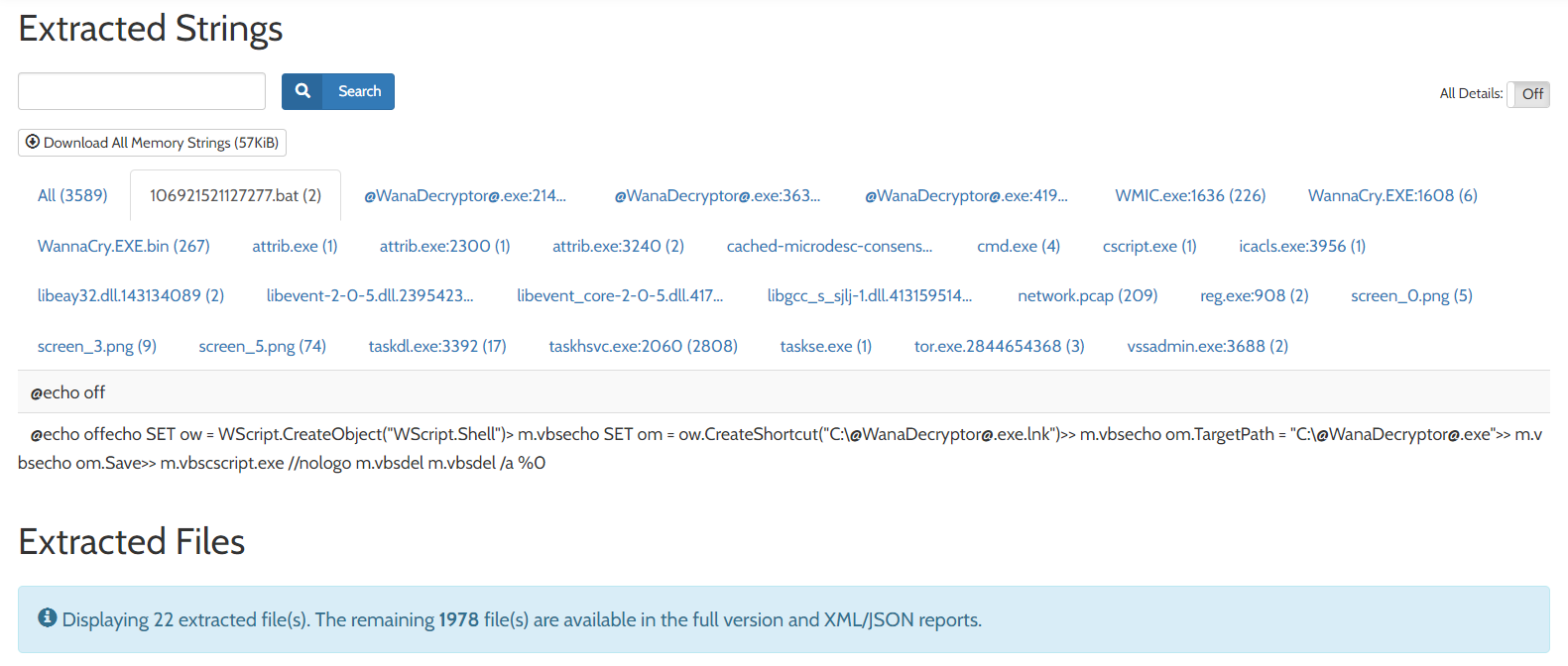Click the info icon in the extracted files notice
The height and width of the screenshot is (666, 1568).
pos(47,618)
